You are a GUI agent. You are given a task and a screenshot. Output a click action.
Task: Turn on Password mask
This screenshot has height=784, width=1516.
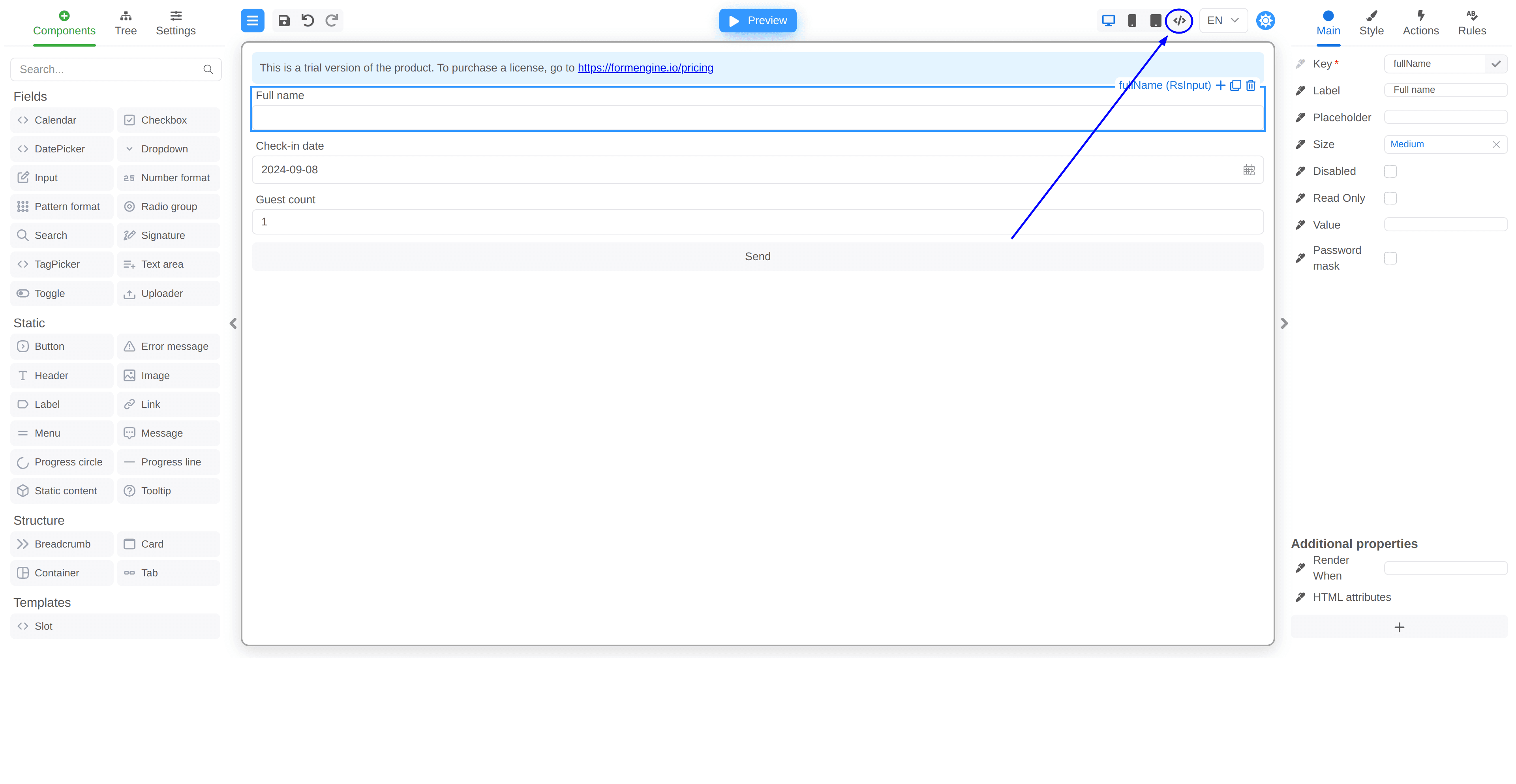coord(1391,258)
